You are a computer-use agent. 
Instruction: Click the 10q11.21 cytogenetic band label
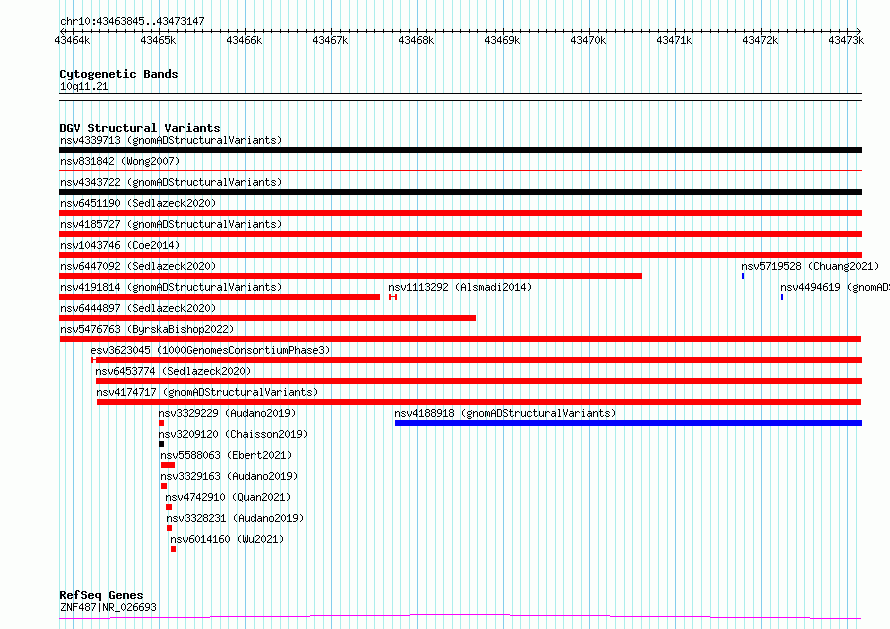pos(84,86)
